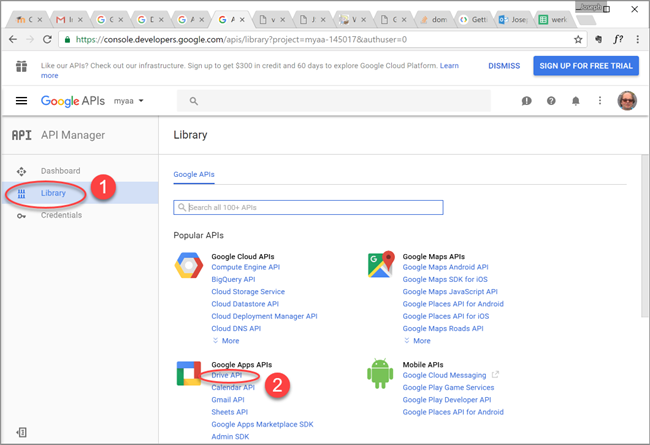
Task: Click the Android Mobile APIs logo
Action: (380, 374)
